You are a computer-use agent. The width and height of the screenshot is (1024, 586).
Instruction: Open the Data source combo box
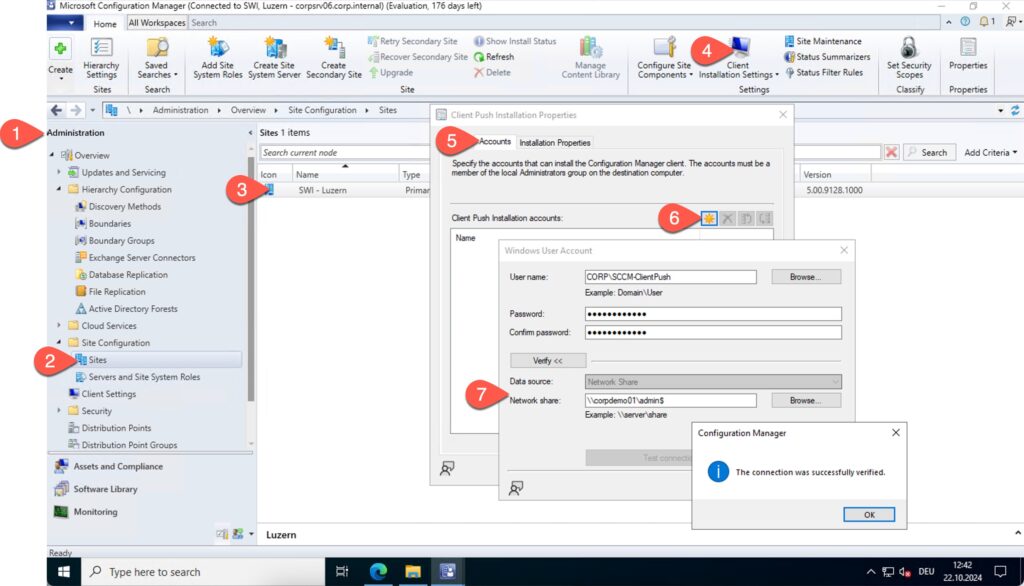click(712, 381)
